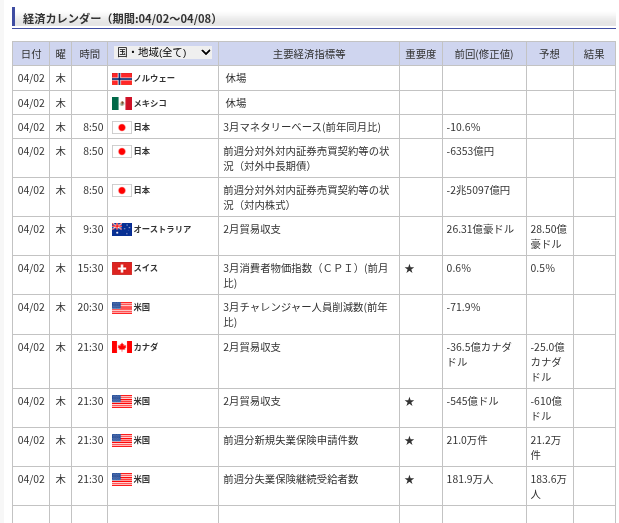Click the 日付 column header
Image resolution: width=619 pixels, height=523 pixels.
[31, 54]
